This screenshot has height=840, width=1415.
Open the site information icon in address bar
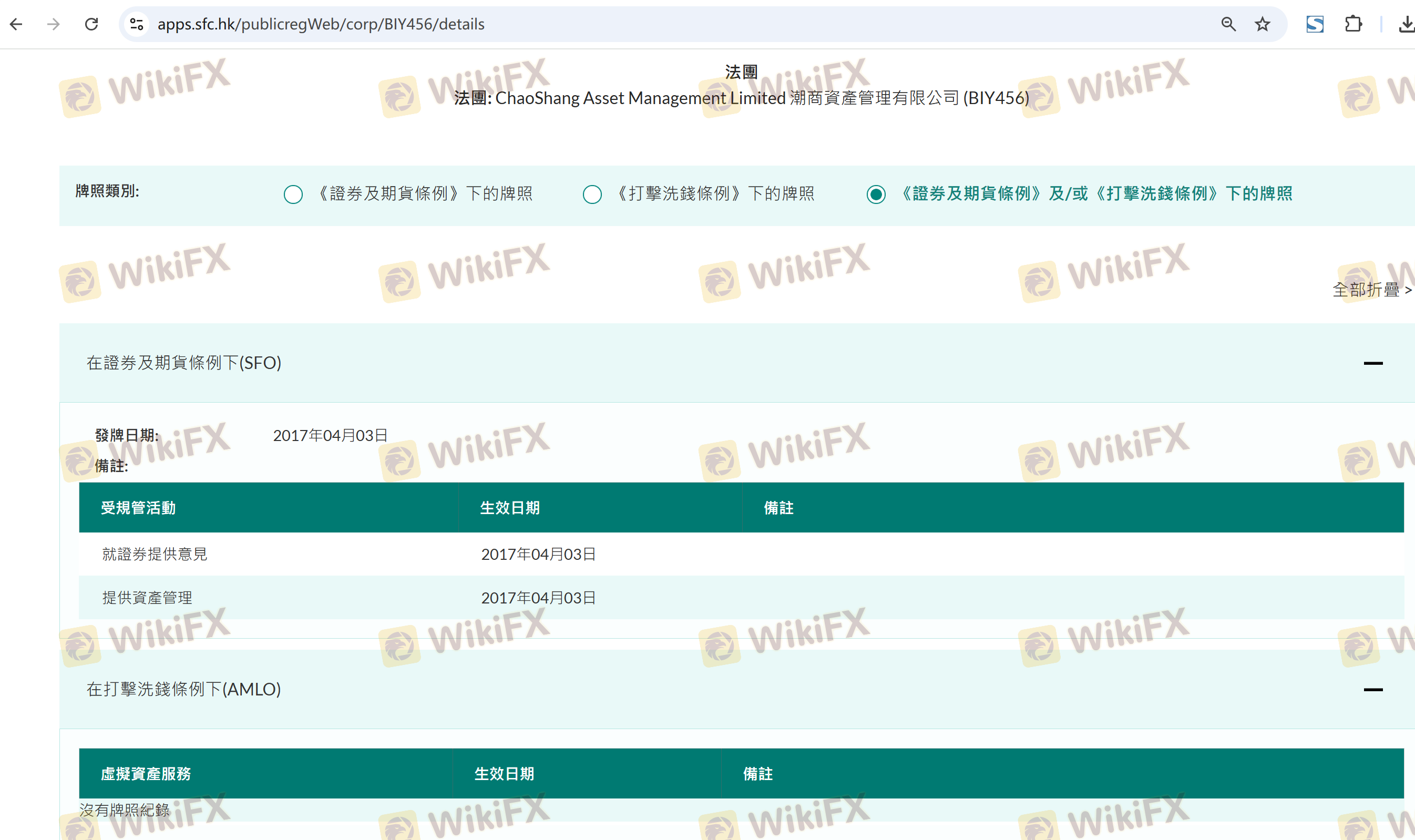pyautogui.click(x=137, y=24)
